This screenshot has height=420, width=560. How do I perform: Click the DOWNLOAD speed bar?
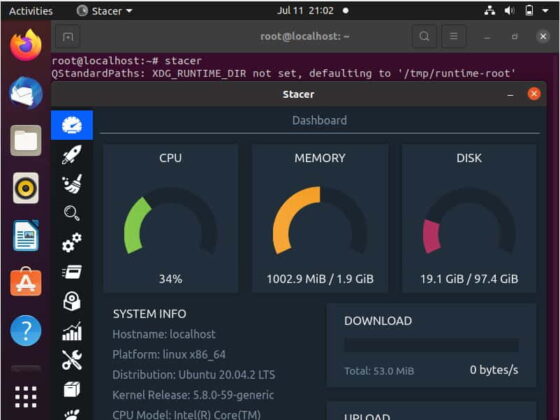tap(431, 345)
